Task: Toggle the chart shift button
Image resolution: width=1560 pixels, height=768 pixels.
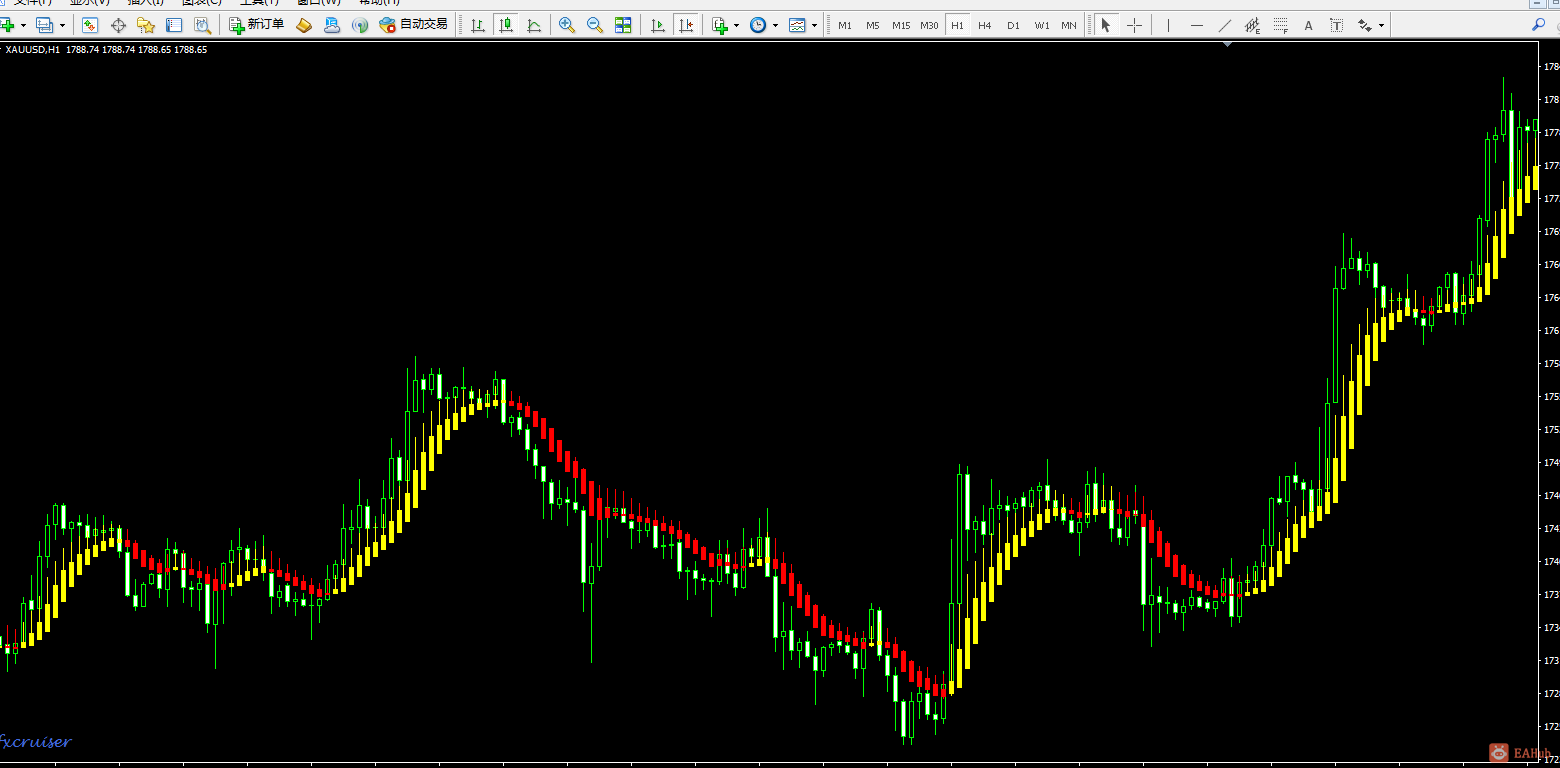Action: point(686,25)
